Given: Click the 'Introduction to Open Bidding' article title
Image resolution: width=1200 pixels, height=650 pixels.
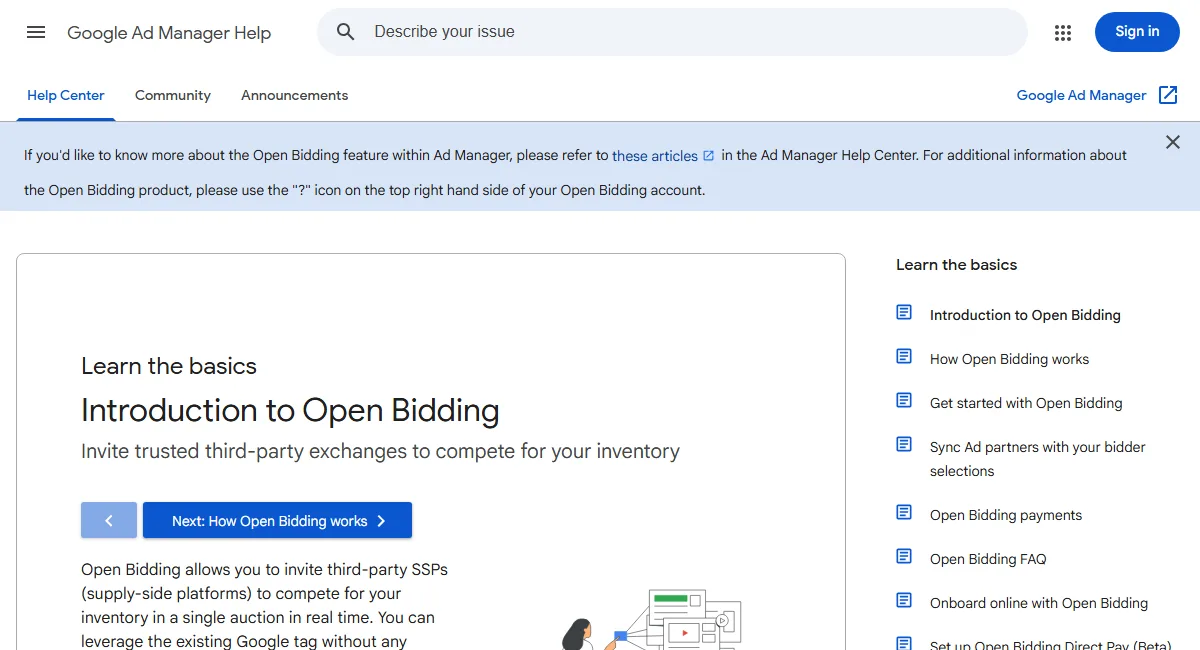Looking at the screenshot, I should (x=290, y=410).
